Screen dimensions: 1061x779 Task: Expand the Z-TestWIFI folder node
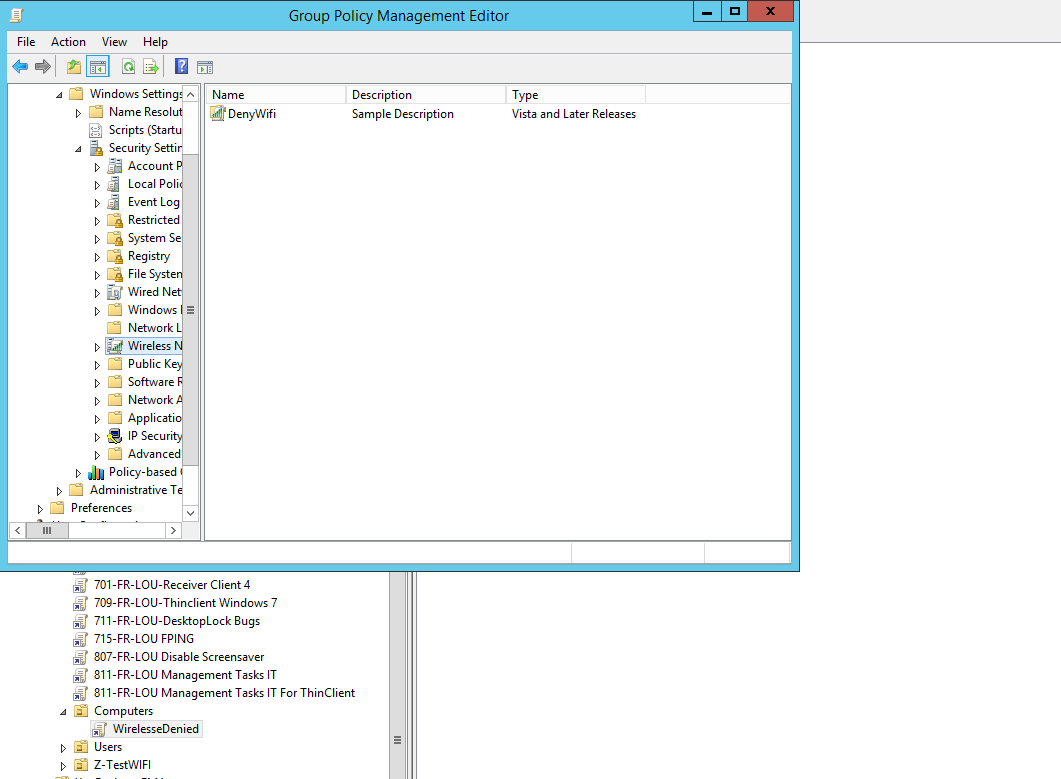[64, 766]
